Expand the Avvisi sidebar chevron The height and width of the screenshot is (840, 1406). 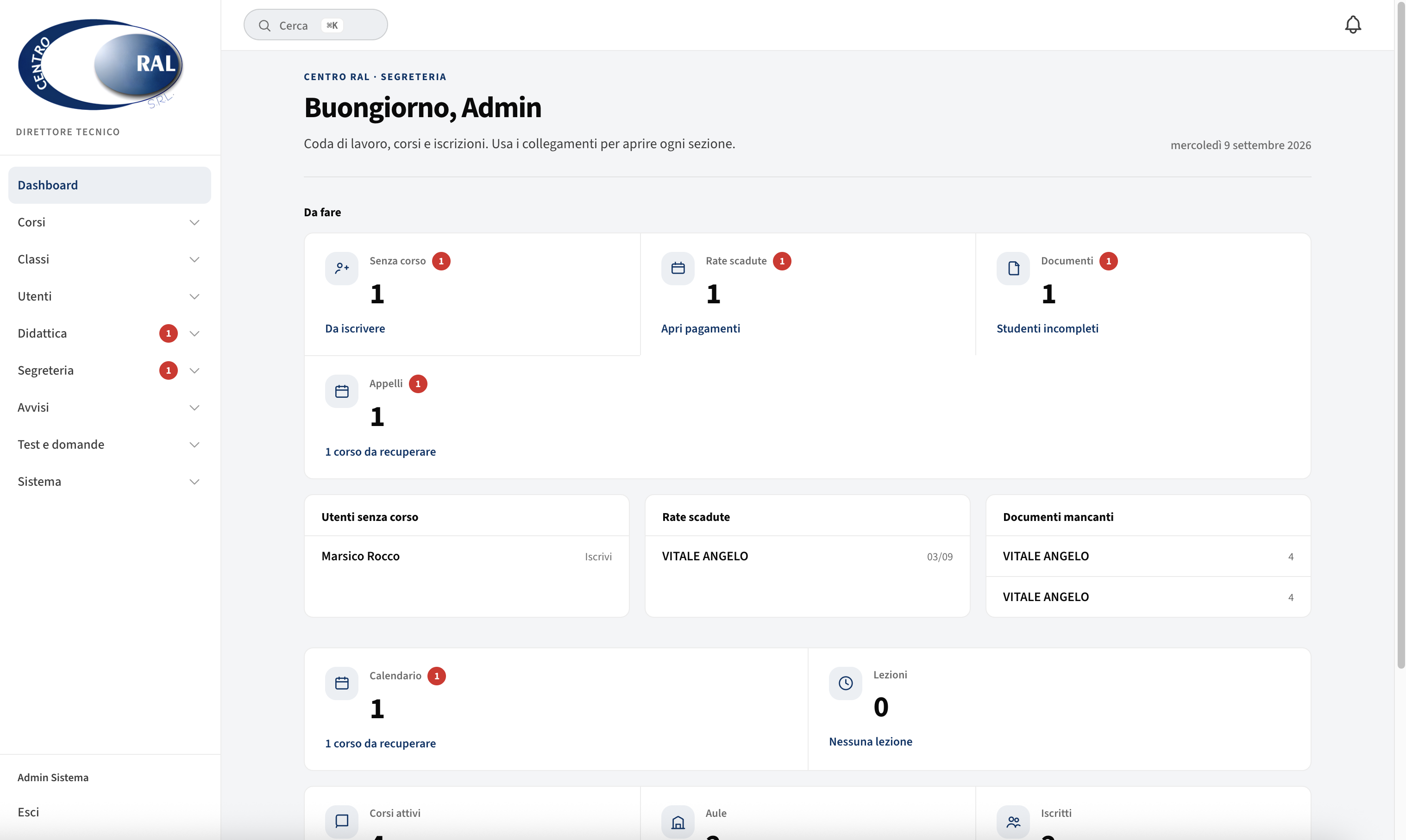(194, 407)
